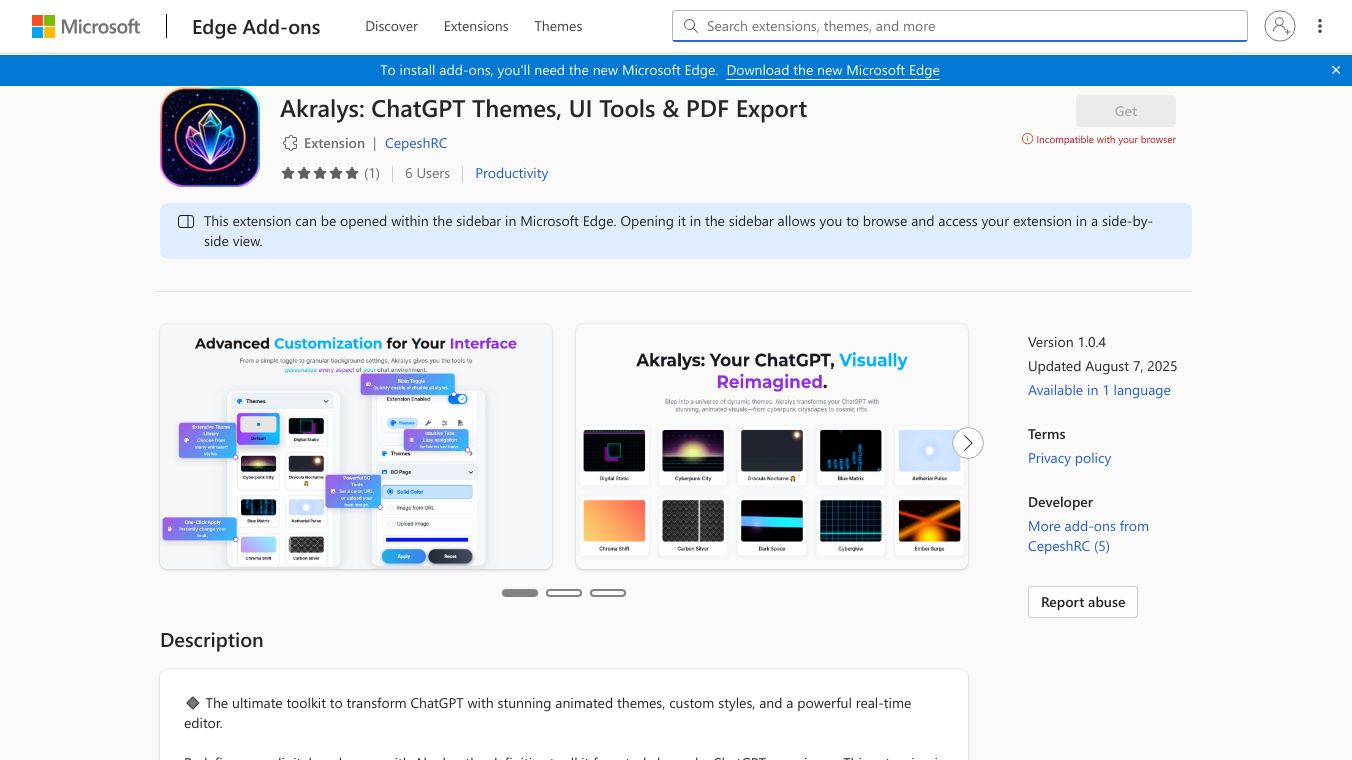Open the Advanced Customization screenshot
Image resolution: width=1352 pixels, height=760 pixels.
pos(356,446)
